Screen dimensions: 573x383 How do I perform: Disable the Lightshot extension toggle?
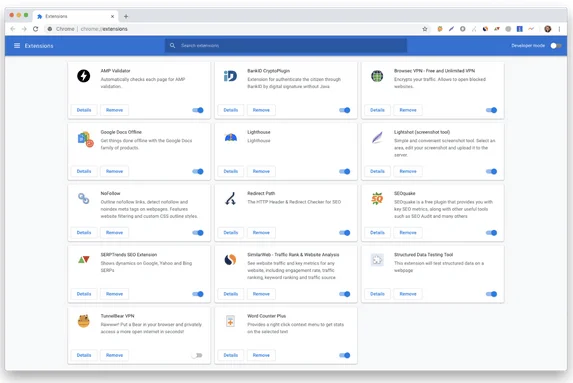(x=492, y=171)
